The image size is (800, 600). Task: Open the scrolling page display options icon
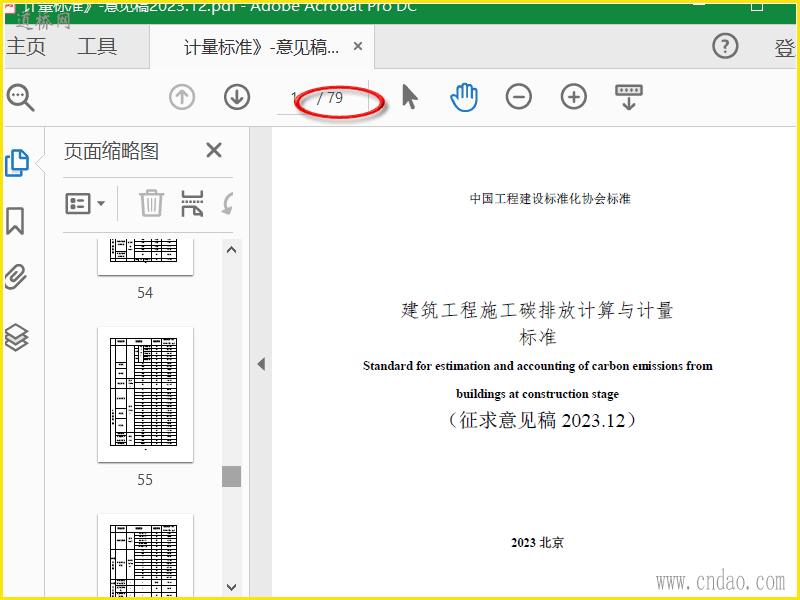pos(629,97)
